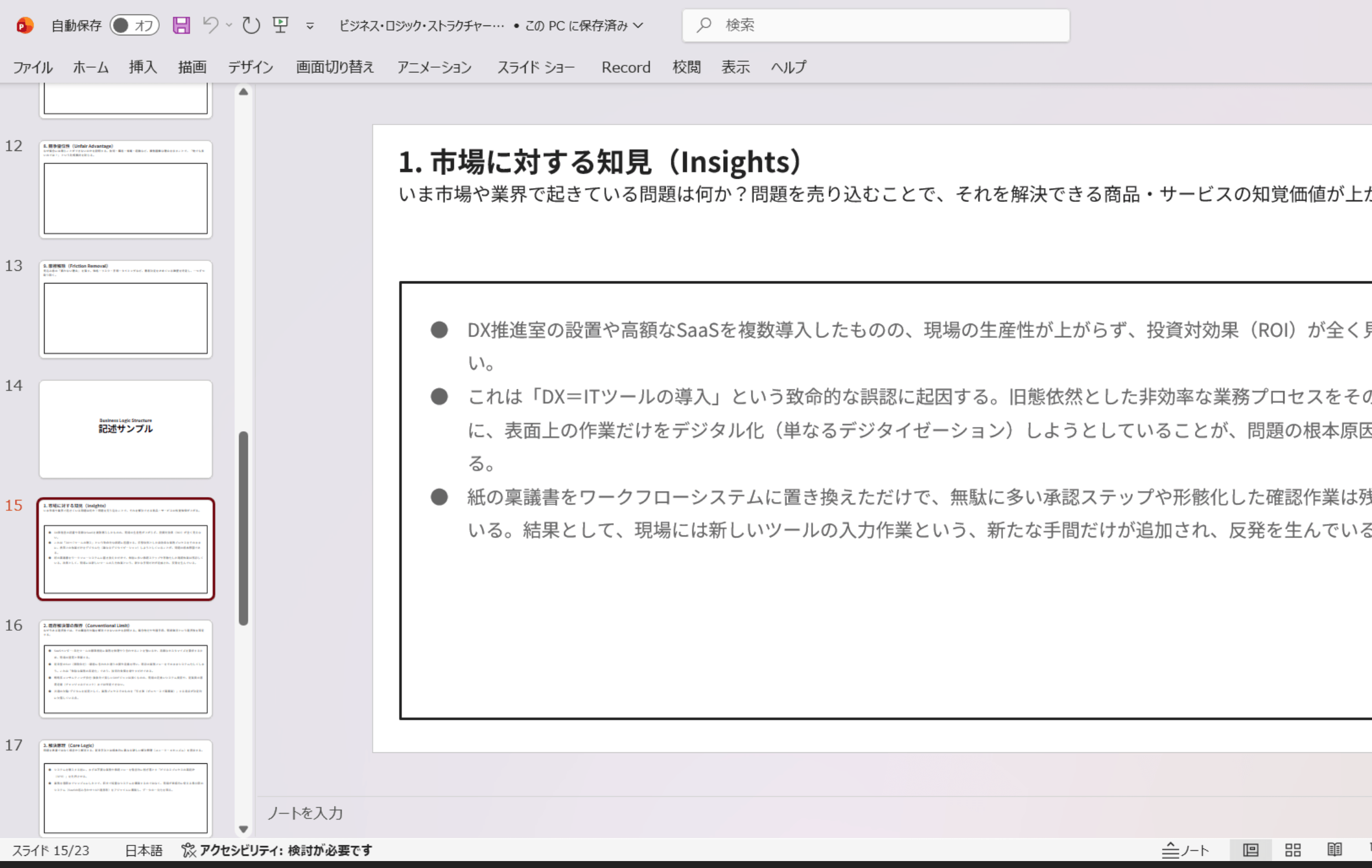Open the ファイル menu
Viewport: 1372px width, 868px height.
(33, 67)
